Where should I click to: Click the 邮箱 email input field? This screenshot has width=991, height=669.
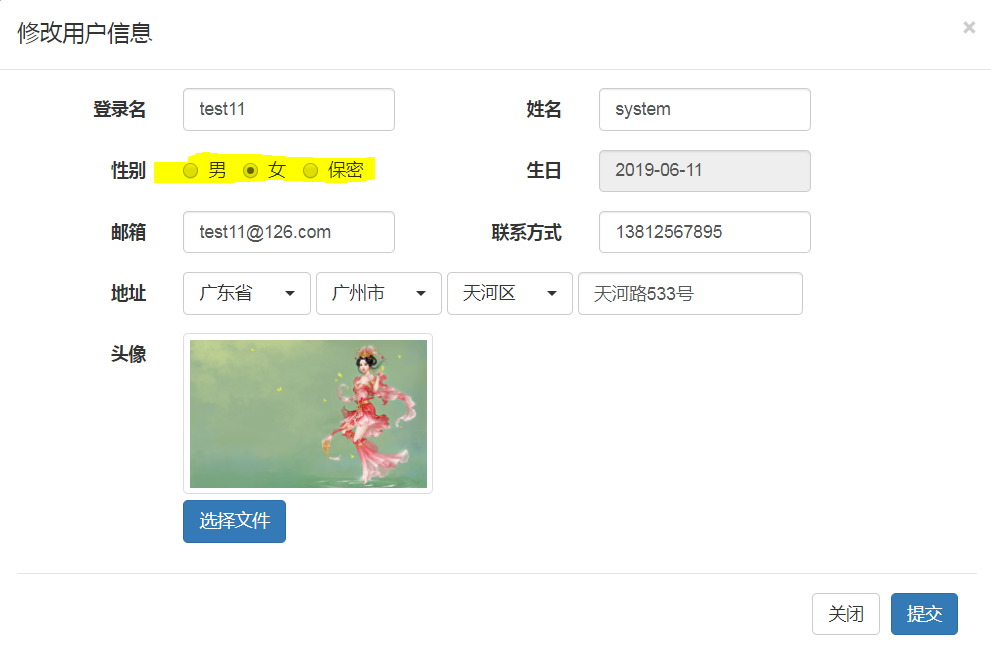coord(288,232)
